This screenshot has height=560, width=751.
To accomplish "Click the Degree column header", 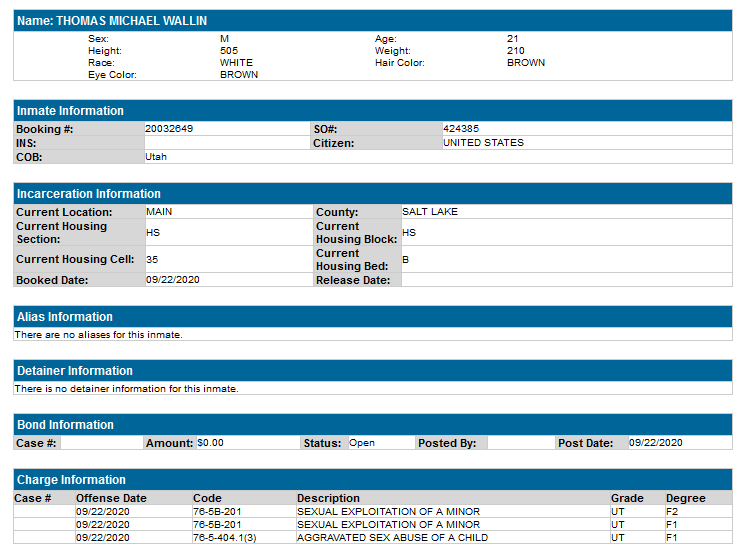I will (x=685, y=498).
